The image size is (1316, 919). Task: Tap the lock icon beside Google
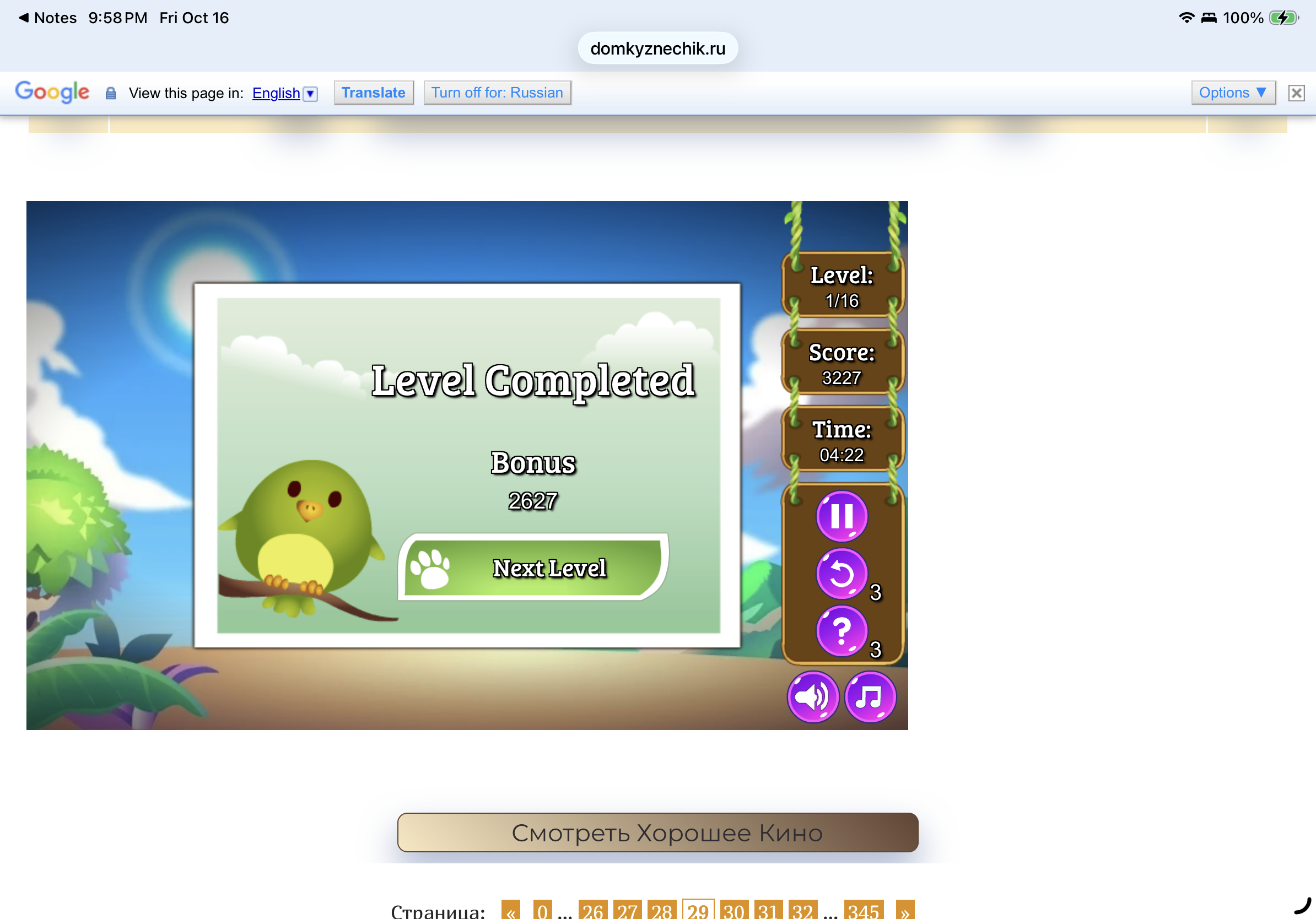coord(111,94)
